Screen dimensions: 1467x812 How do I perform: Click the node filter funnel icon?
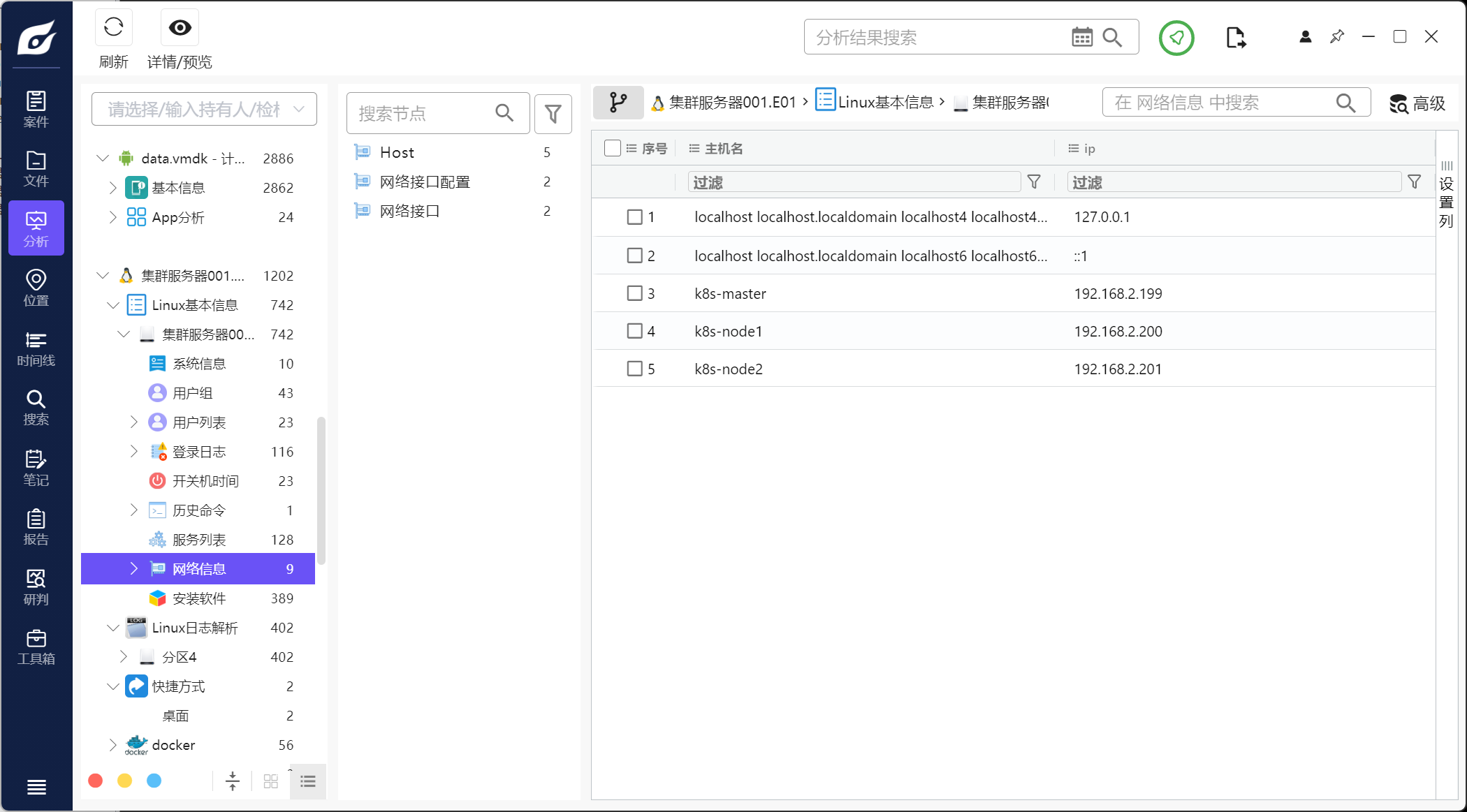coord(553,114)
